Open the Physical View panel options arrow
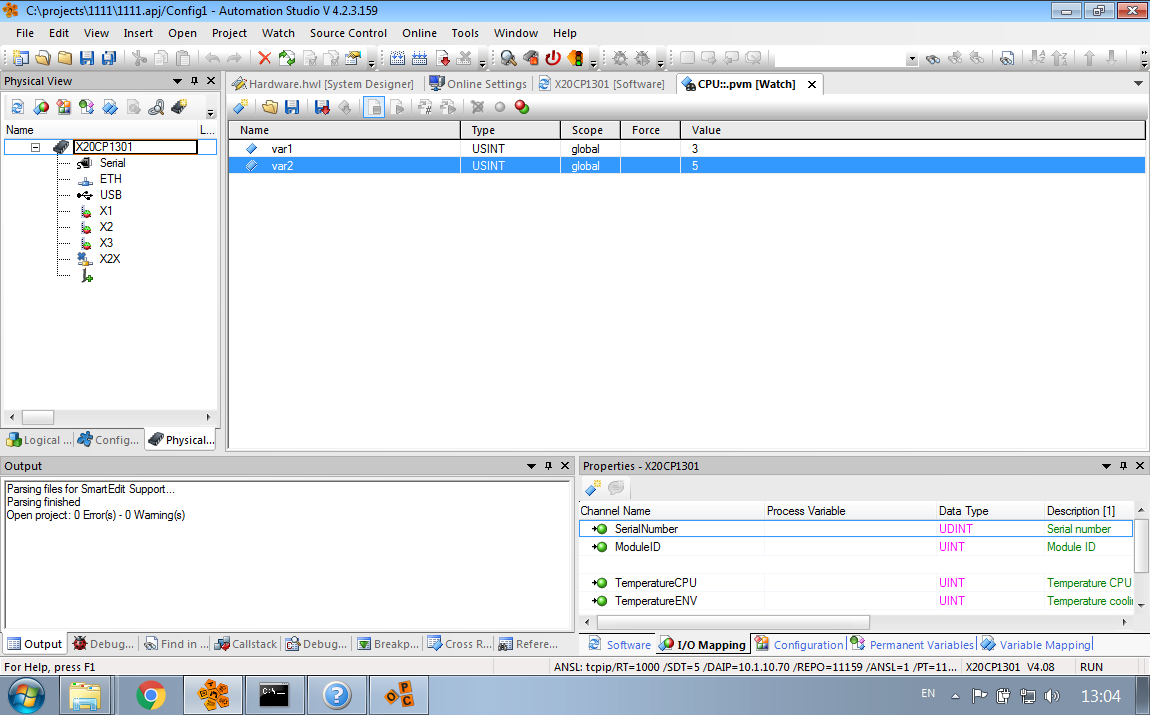Image resolution: width=1150 pixels, height=715 pixels. [x=177, y=81]
